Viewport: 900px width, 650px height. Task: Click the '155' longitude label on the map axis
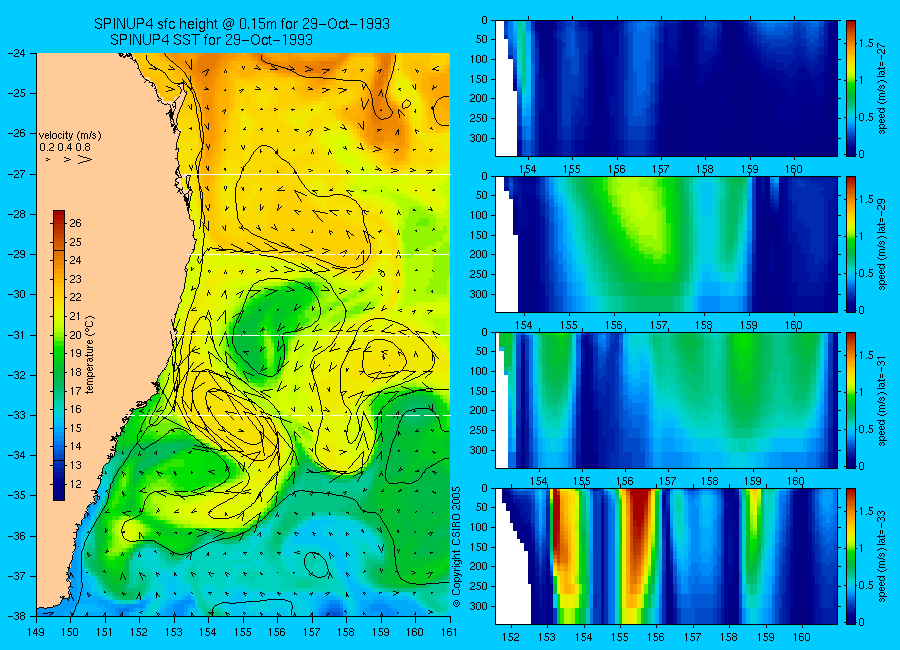pos(243,632)
